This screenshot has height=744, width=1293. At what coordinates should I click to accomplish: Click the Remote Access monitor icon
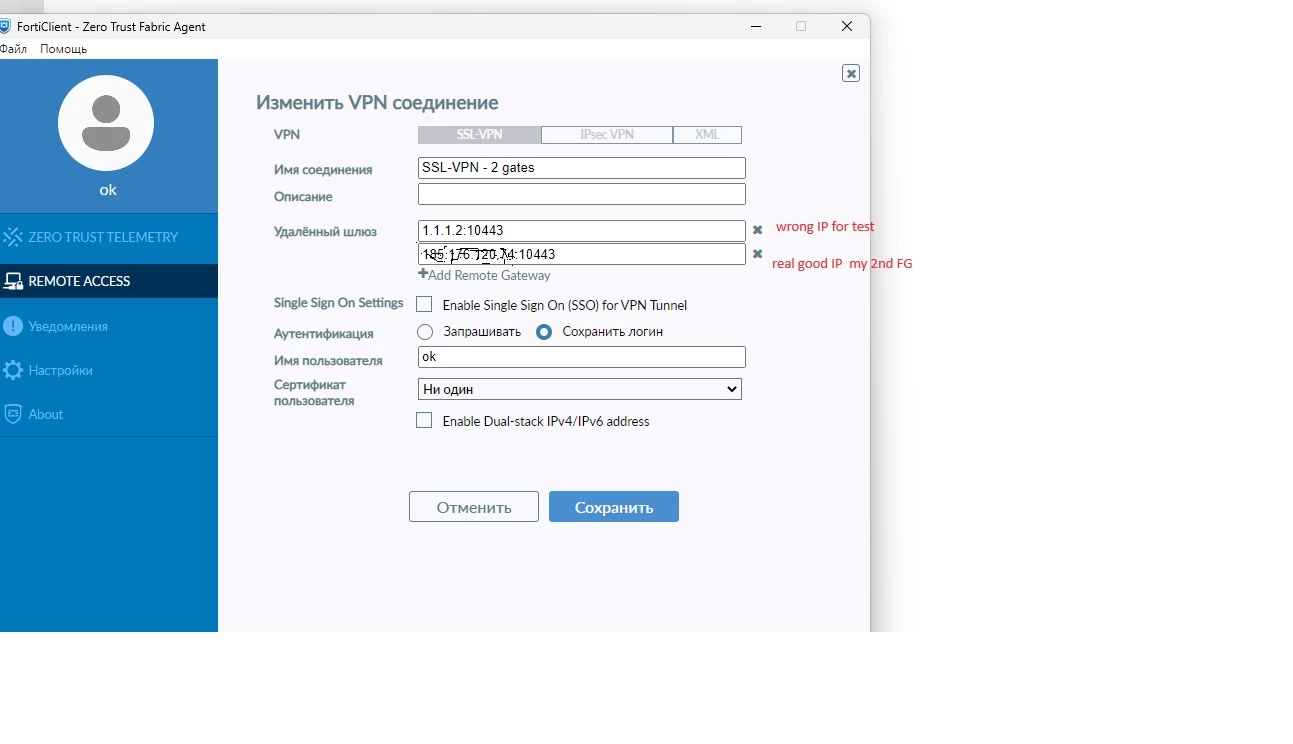(13, 281)
